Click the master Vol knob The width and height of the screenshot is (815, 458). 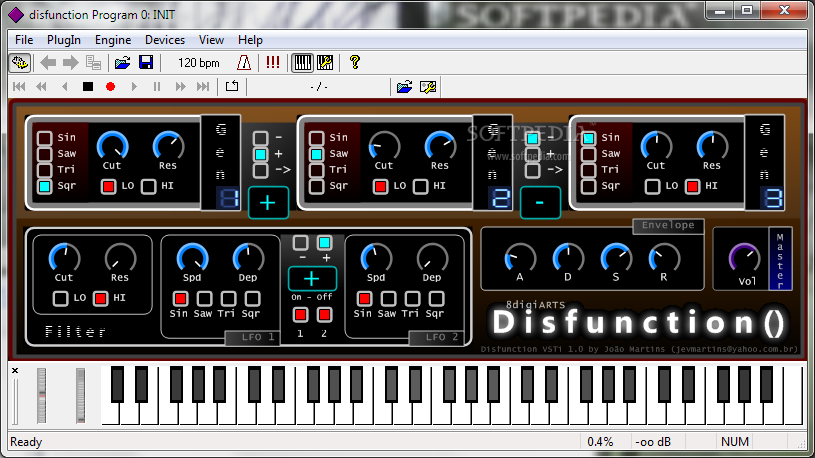pos(744,257)
